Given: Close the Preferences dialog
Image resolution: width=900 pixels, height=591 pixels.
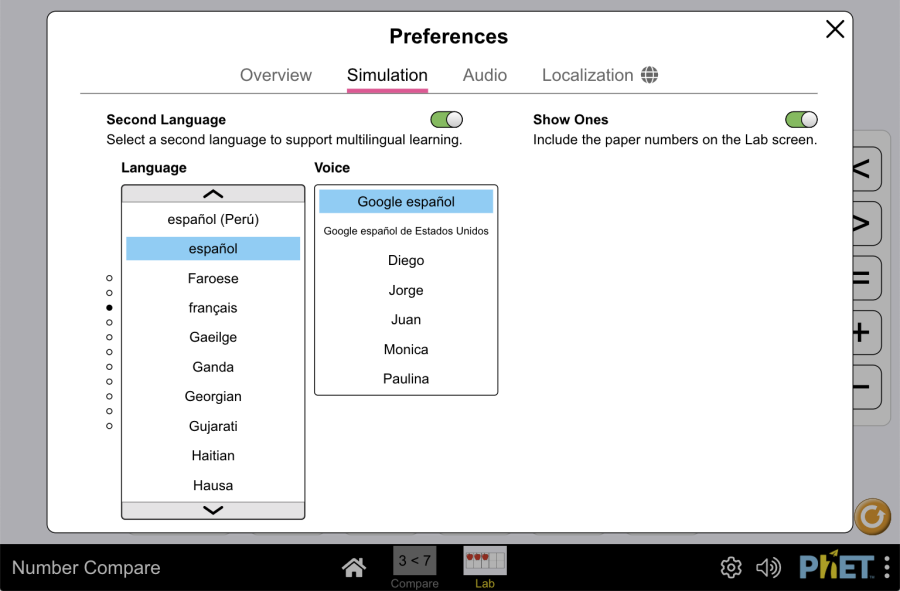Looking at the screenshot, I should coord(835,29).
